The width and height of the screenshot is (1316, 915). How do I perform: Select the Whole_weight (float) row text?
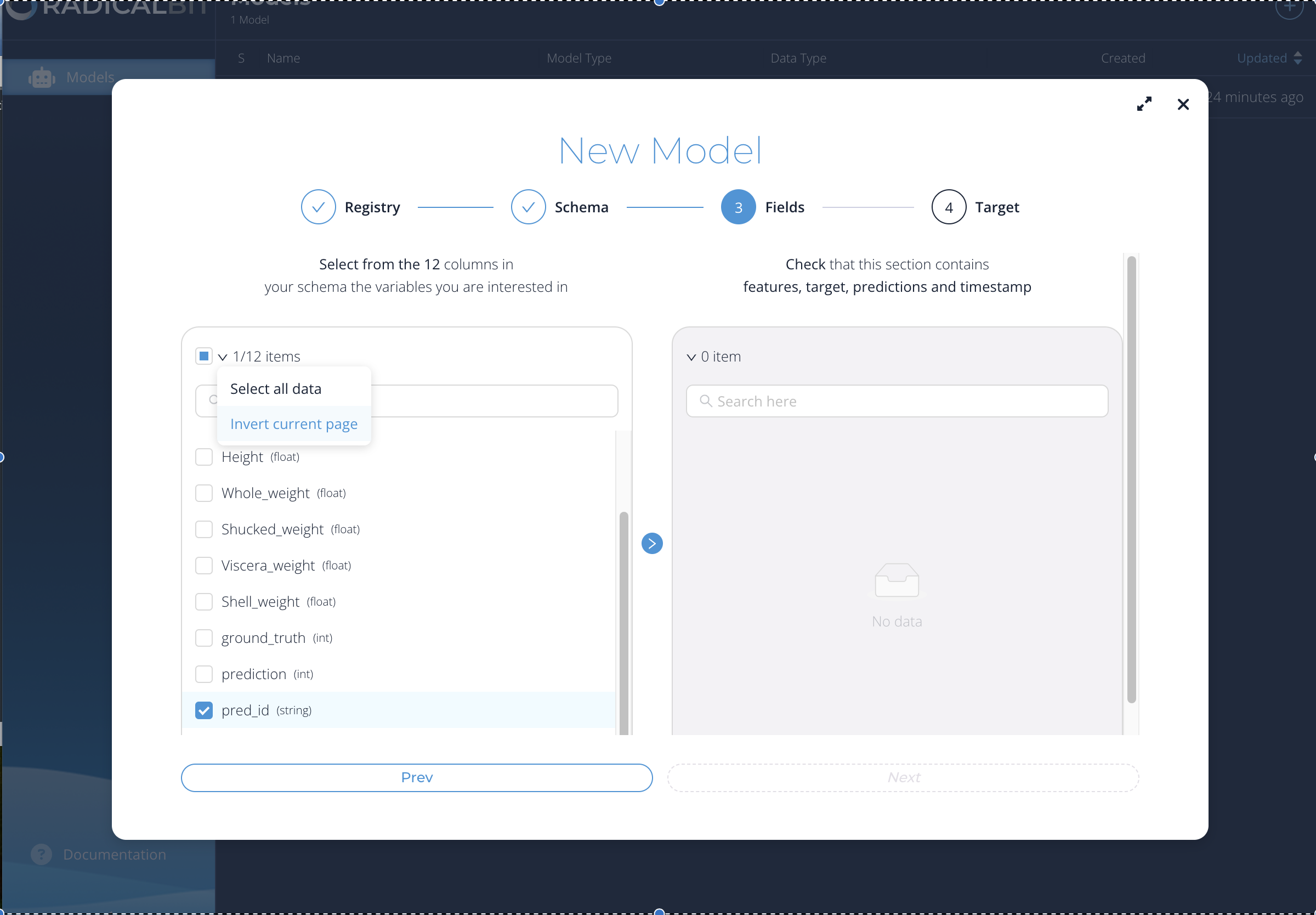pyautogui.click(x=283, y=493)
